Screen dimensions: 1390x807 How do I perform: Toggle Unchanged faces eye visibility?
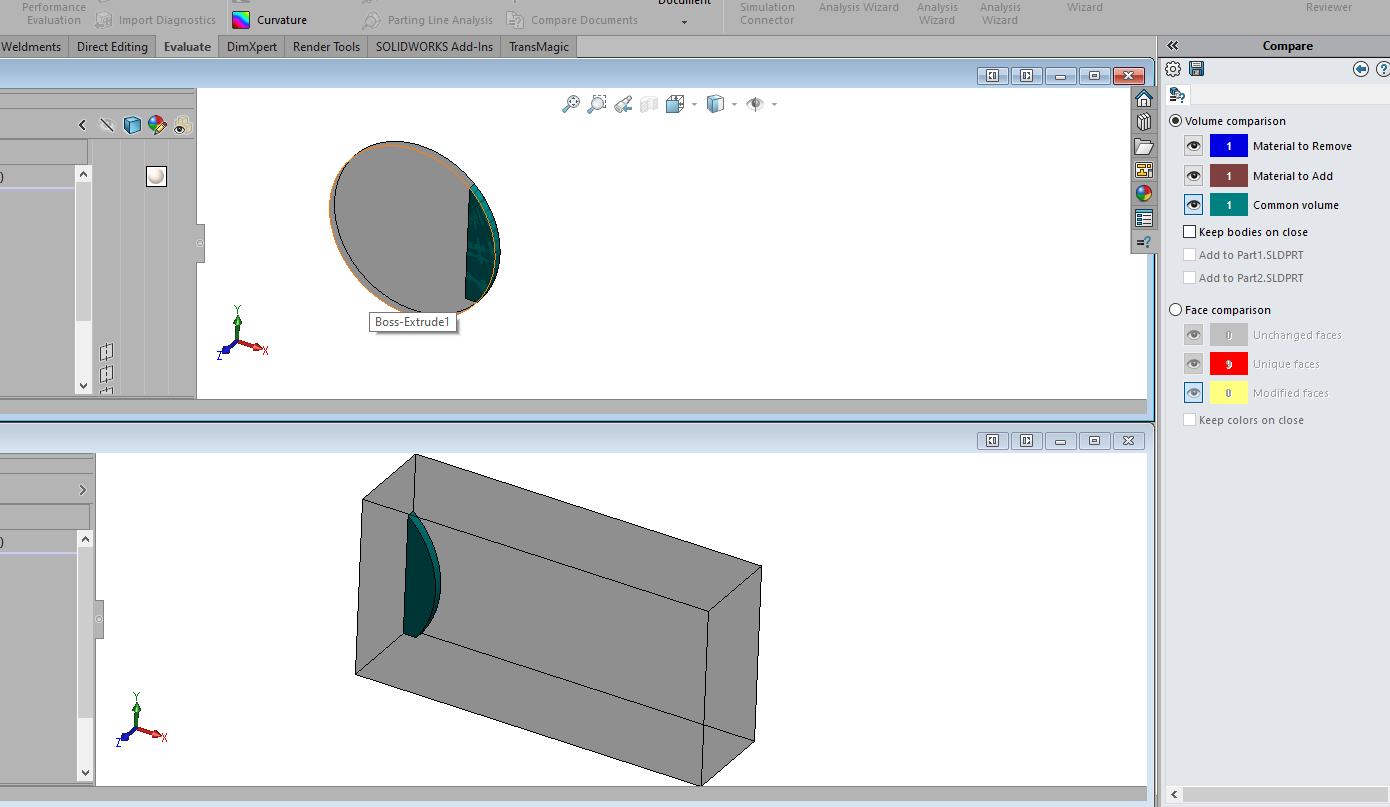coord(1194,335)
